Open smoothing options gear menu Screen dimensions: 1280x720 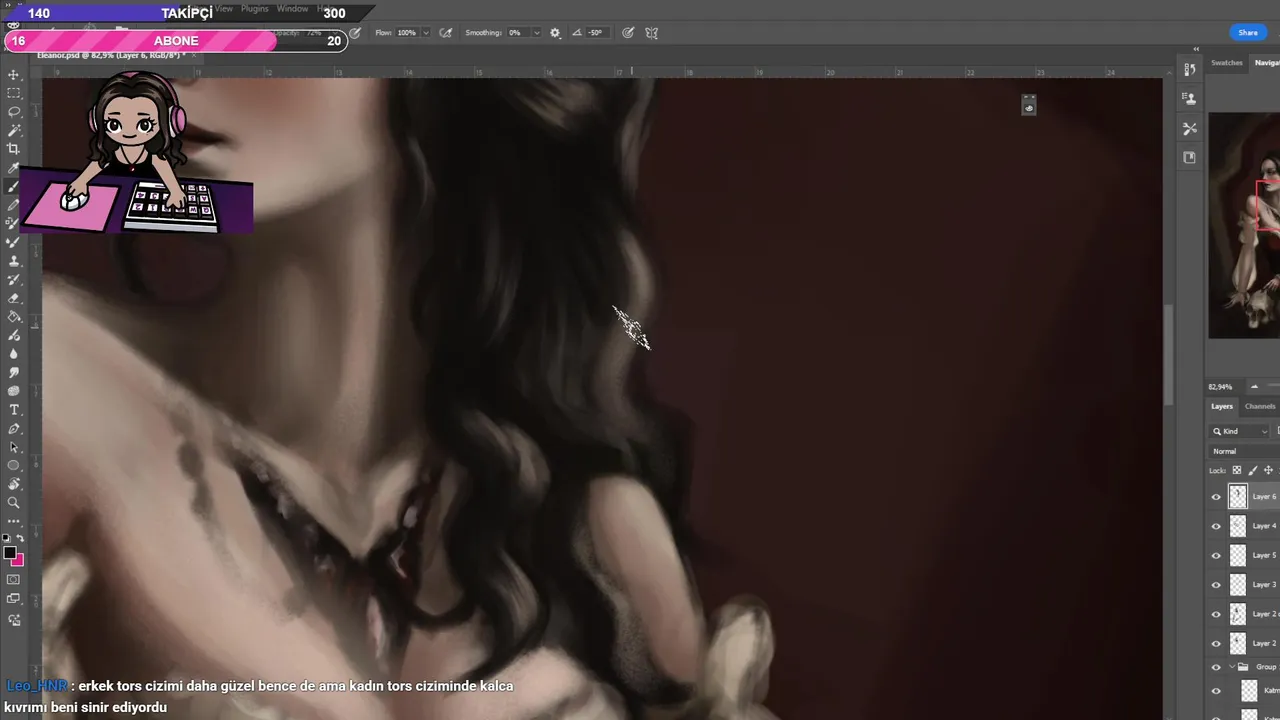pos(555,32)
